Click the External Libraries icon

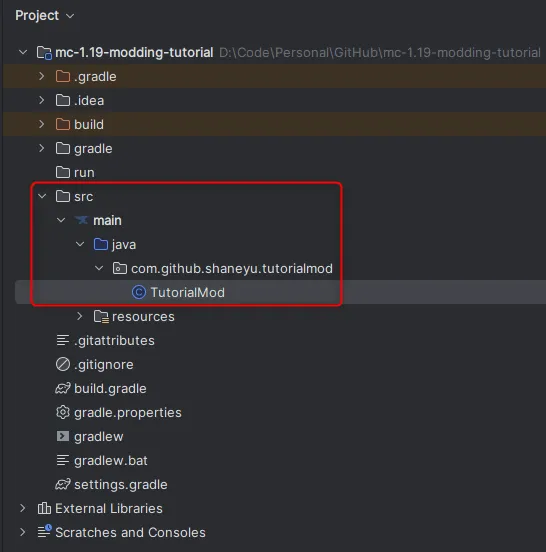(44, 508)
